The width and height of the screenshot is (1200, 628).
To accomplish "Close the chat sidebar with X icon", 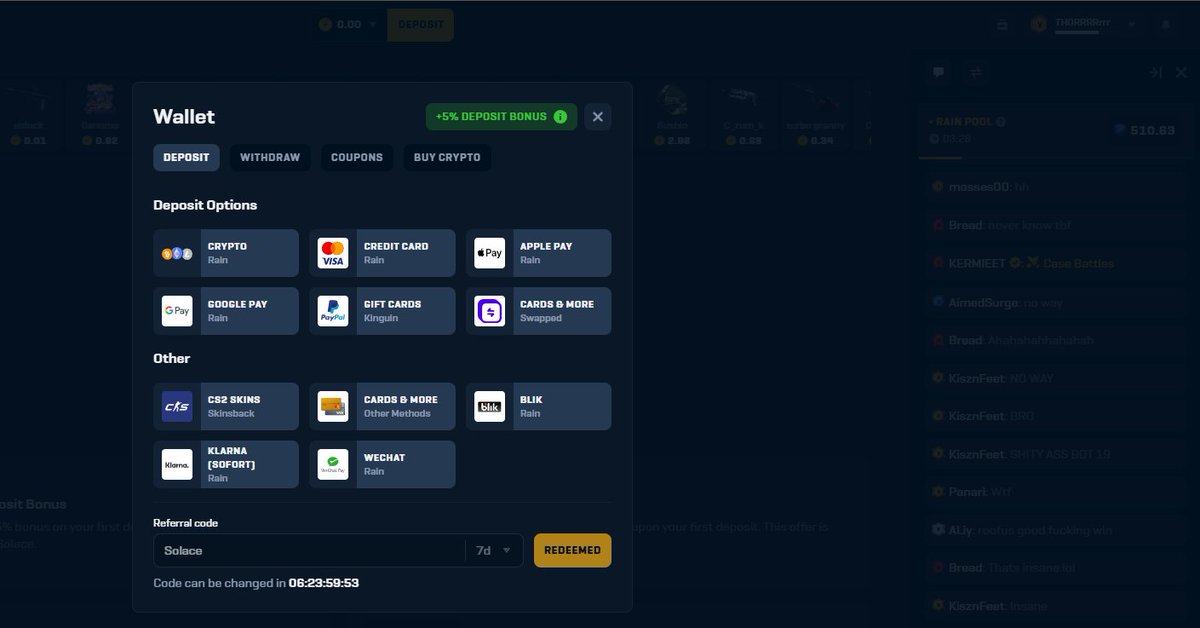I will [x=1180, y=72].
